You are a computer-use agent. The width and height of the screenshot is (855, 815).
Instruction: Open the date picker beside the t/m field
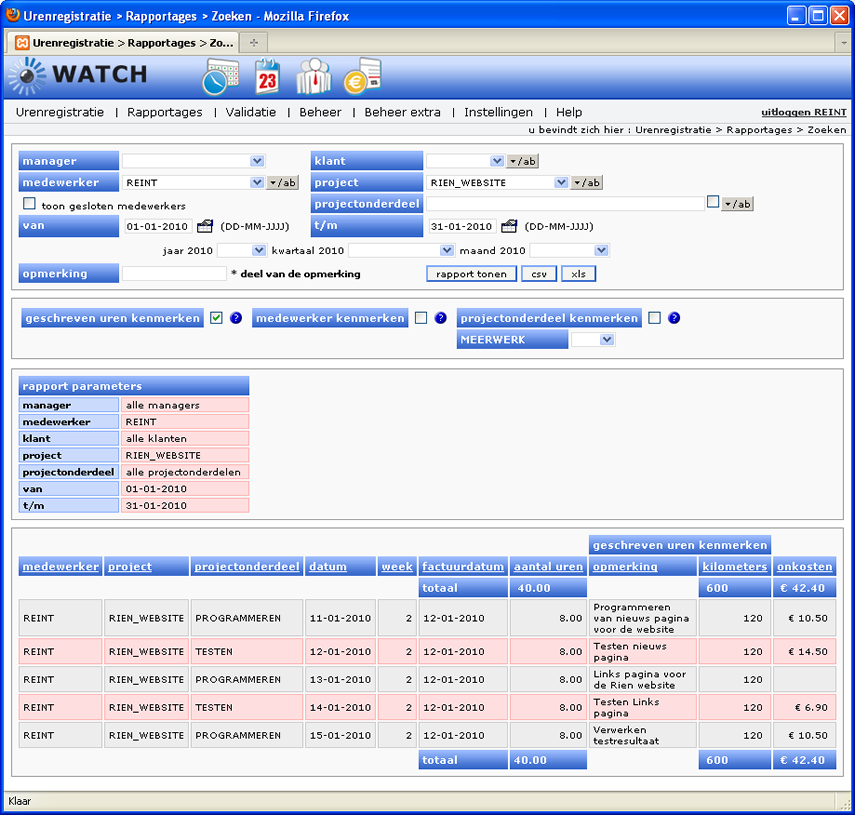[509, 226]
